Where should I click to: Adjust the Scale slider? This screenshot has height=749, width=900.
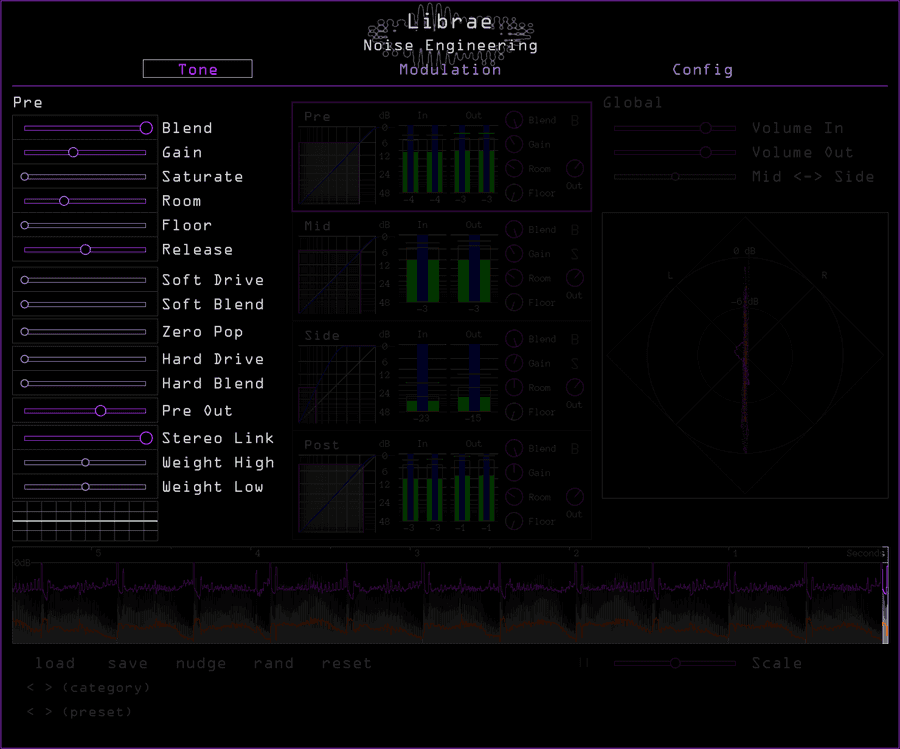[x=674, y=663]
